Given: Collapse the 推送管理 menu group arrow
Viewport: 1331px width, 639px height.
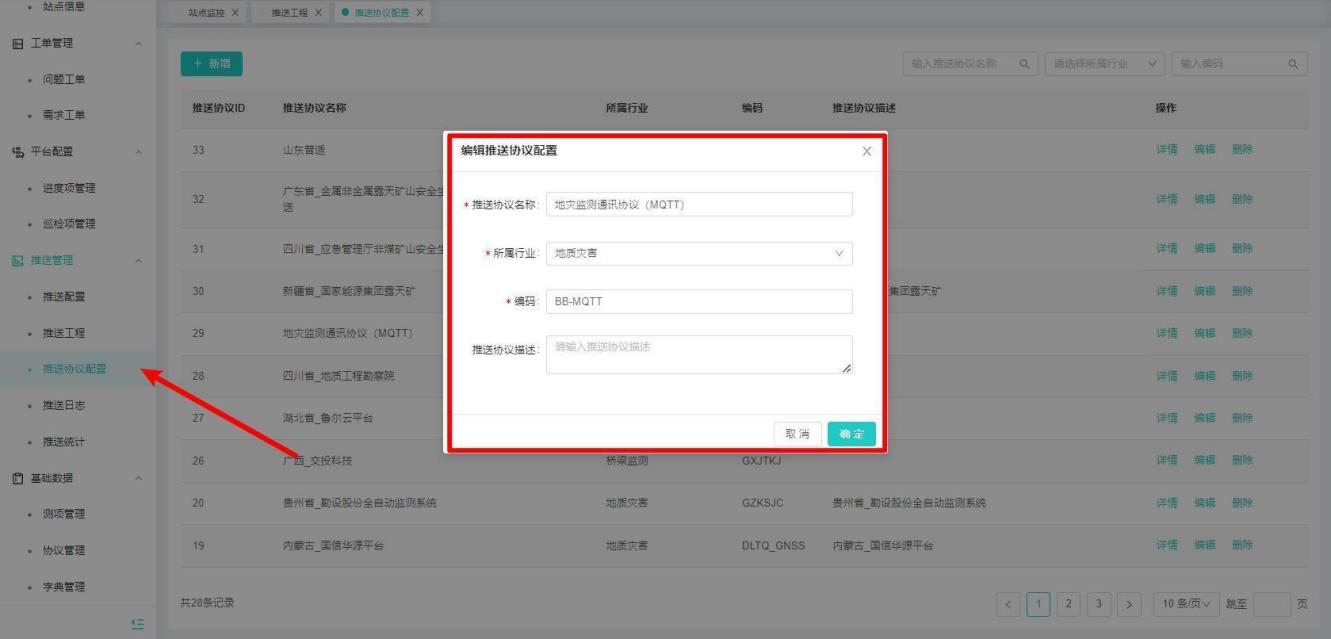Looking at the screenshot, I should [x=138, y=261].
